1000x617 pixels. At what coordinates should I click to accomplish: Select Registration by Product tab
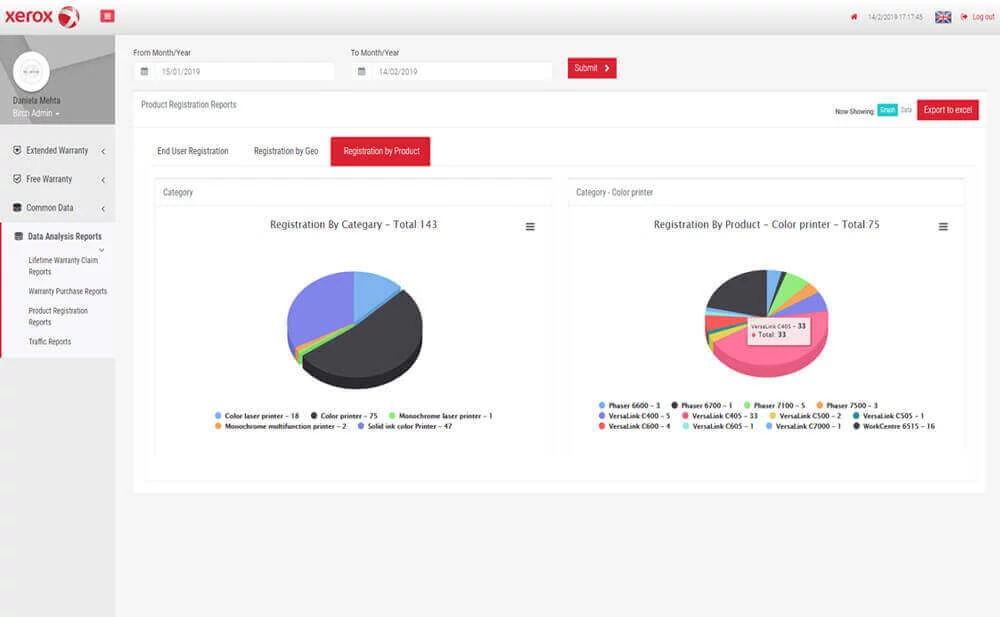(x=381, y=151)
